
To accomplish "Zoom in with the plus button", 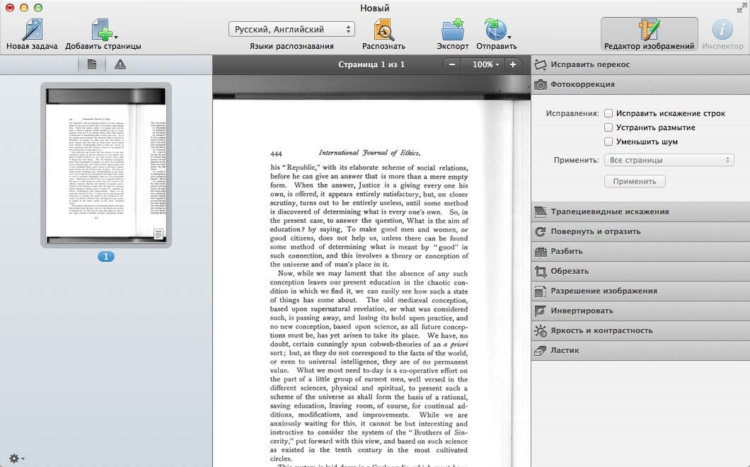I will click(513, 64).
